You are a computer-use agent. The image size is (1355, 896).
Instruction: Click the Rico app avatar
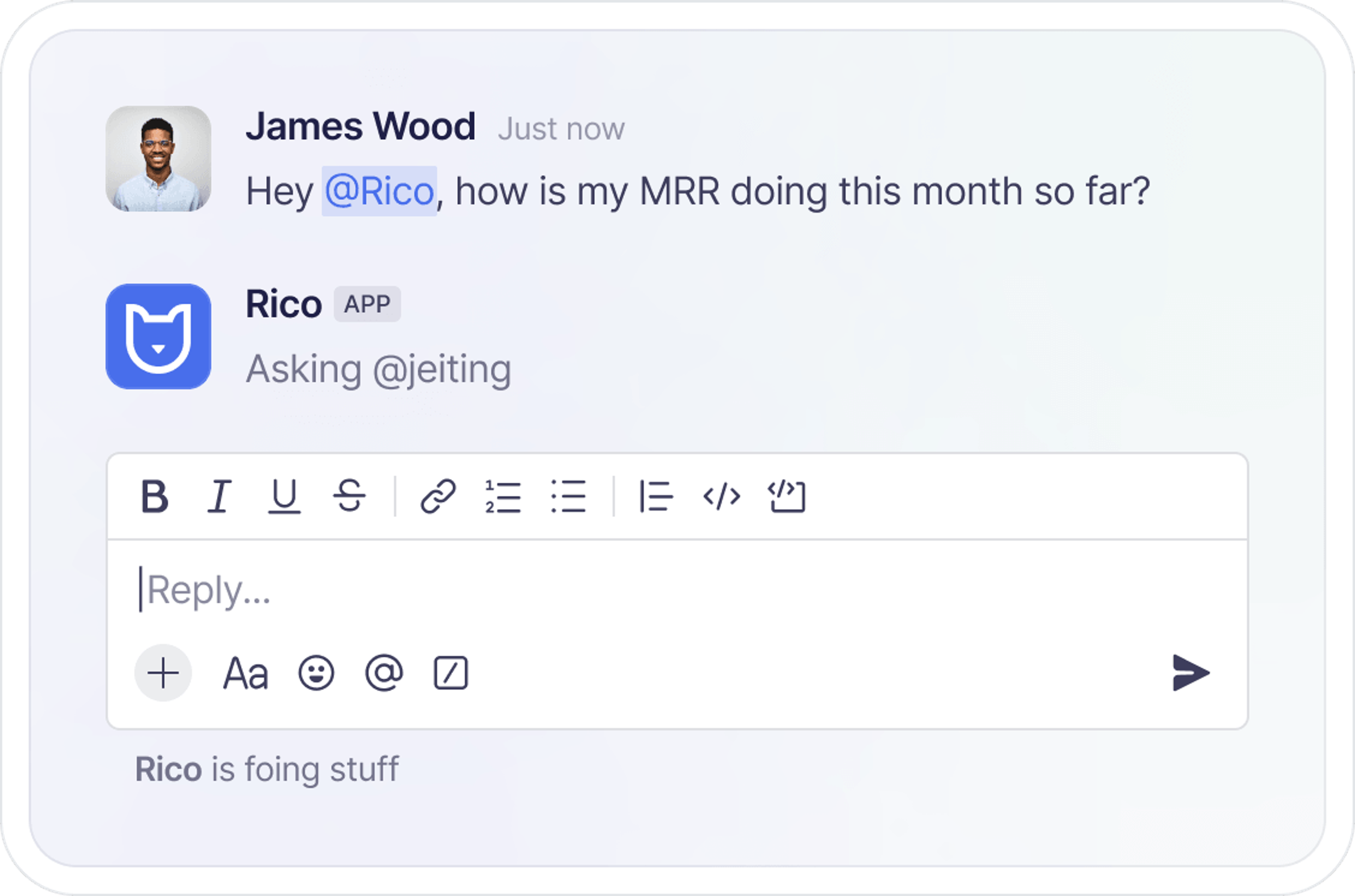point(158,337)
